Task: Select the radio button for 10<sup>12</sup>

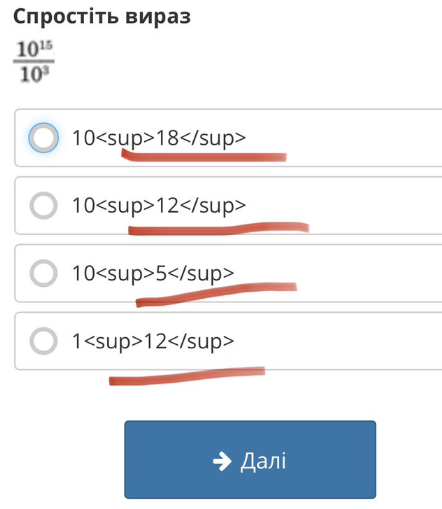Action: [x=43, y=205]
